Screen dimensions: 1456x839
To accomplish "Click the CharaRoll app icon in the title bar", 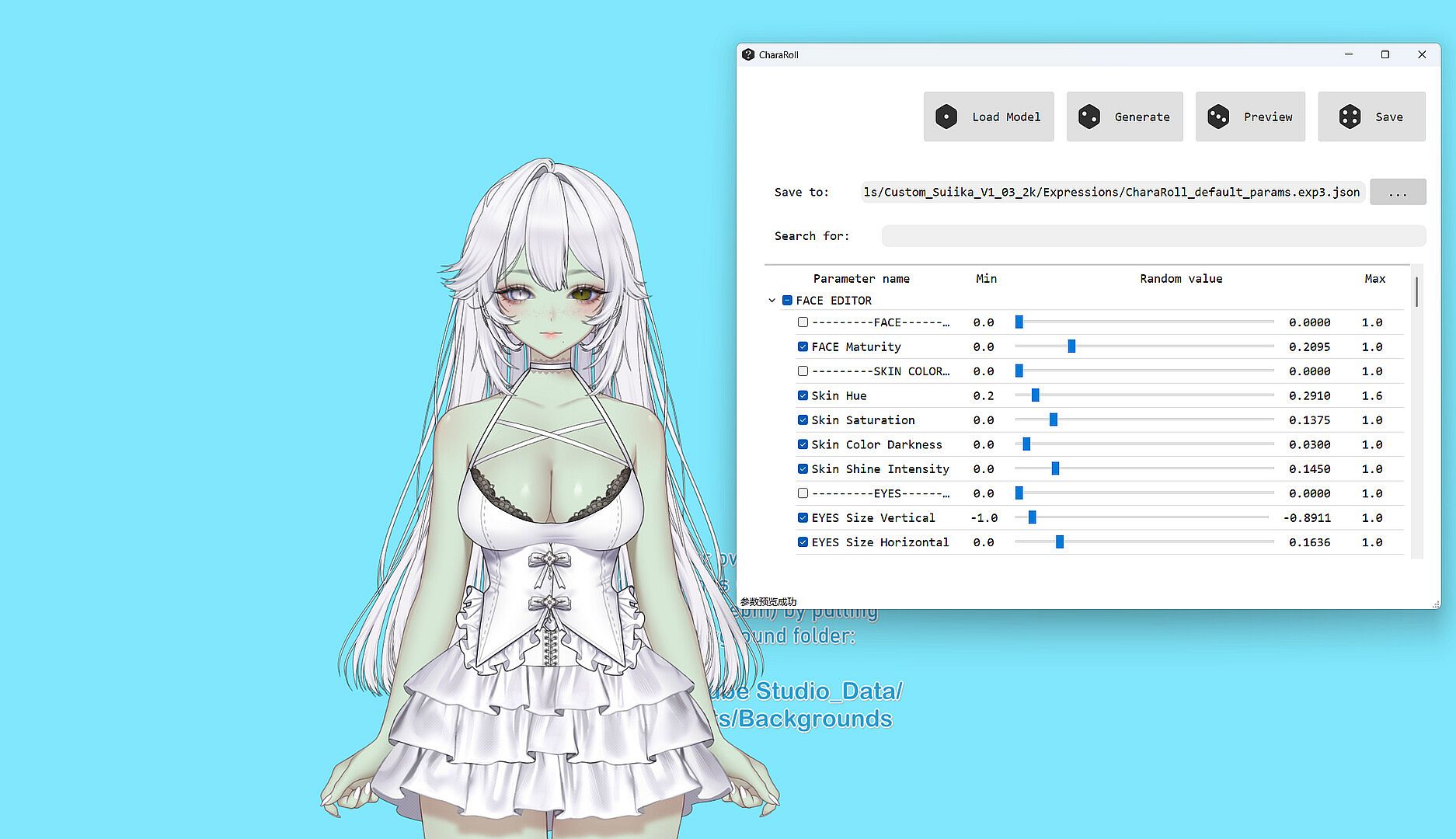I will 748,54.
